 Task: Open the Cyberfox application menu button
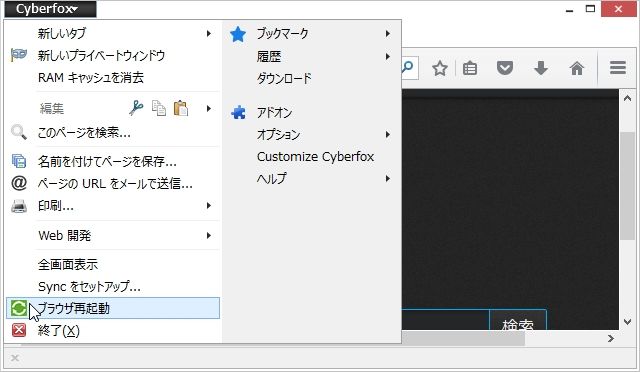tap(51, 9)
